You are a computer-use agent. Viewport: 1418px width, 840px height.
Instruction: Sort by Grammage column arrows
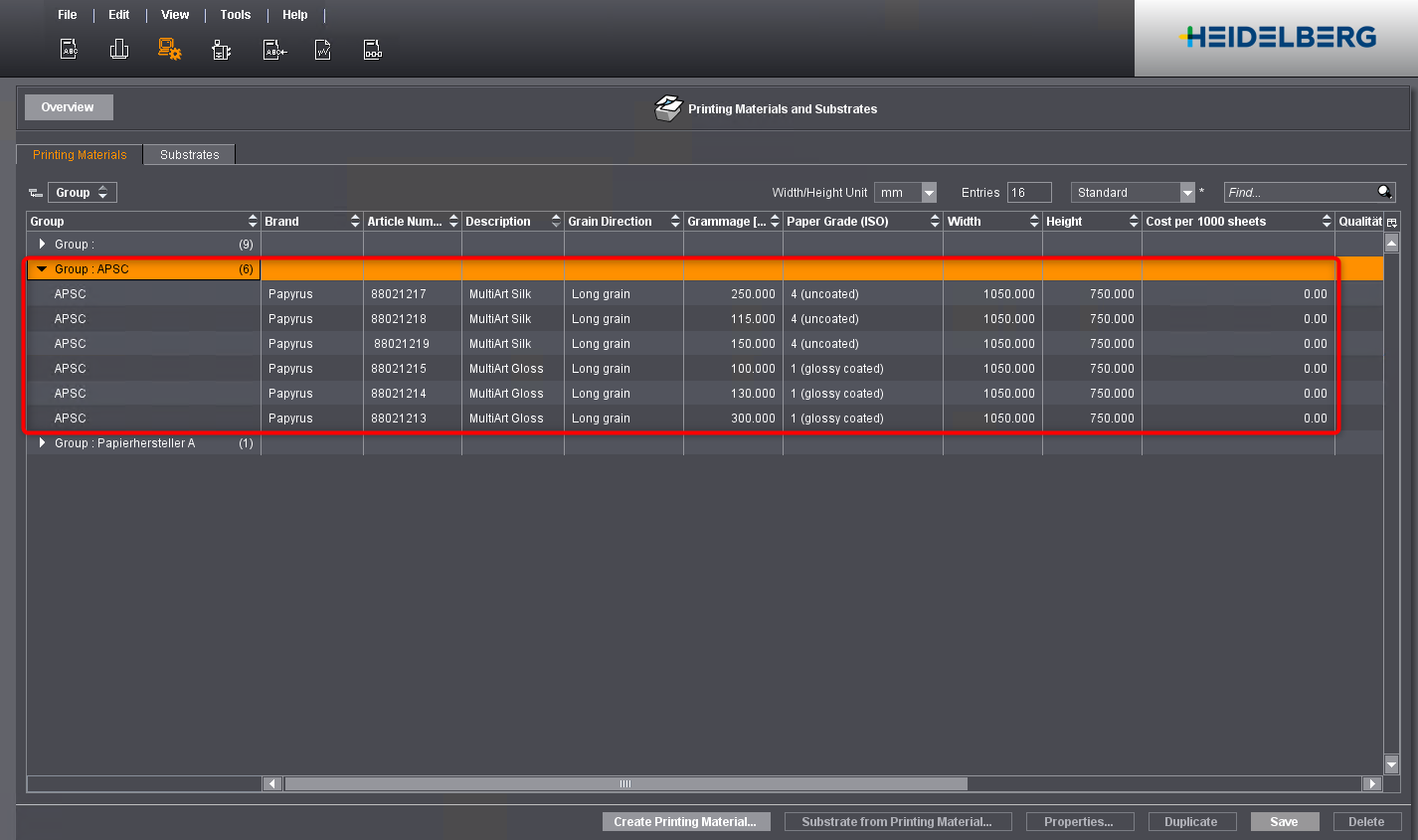point(775,221)
